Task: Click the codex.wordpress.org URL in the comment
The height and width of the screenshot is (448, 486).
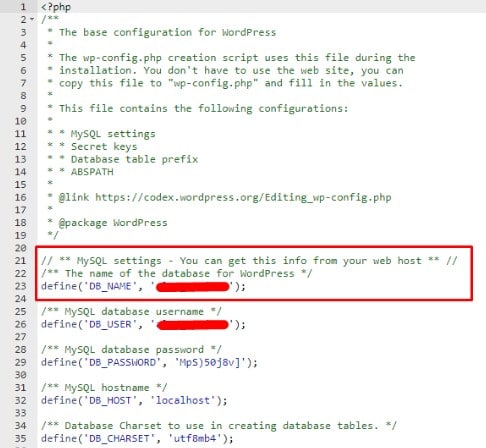Action: coord(243,197)
